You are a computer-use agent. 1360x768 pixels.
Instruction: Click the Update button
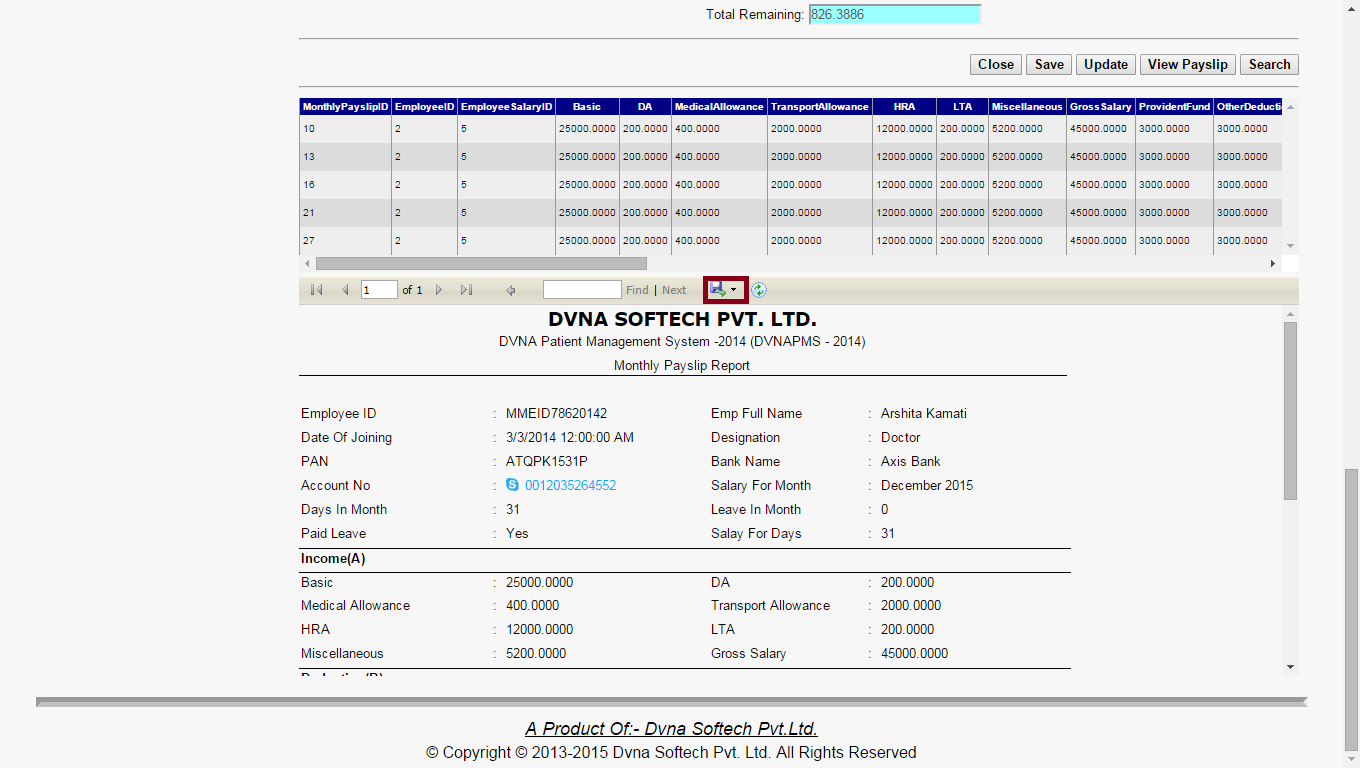tap(1106, 64)
